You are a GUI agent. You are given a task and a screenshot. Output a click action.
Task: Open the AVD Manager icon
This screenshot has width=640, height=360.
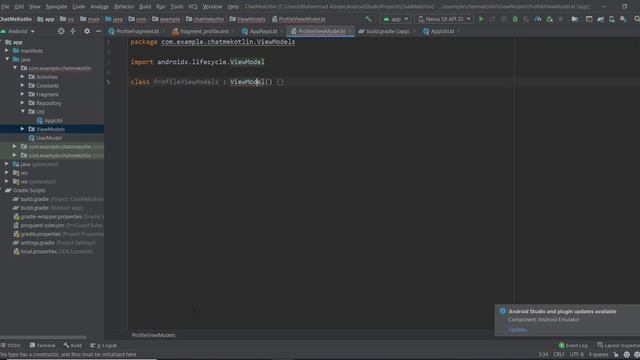pyautogui.click(x=612, y=19)
